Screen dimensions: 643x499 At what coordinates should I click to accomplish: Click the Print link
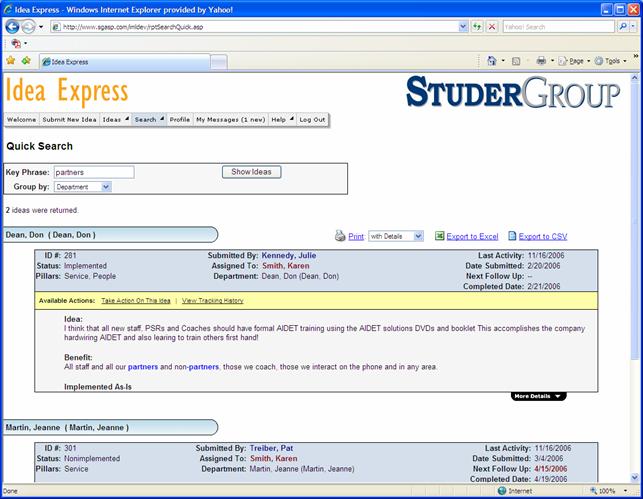tap(356, 237)
